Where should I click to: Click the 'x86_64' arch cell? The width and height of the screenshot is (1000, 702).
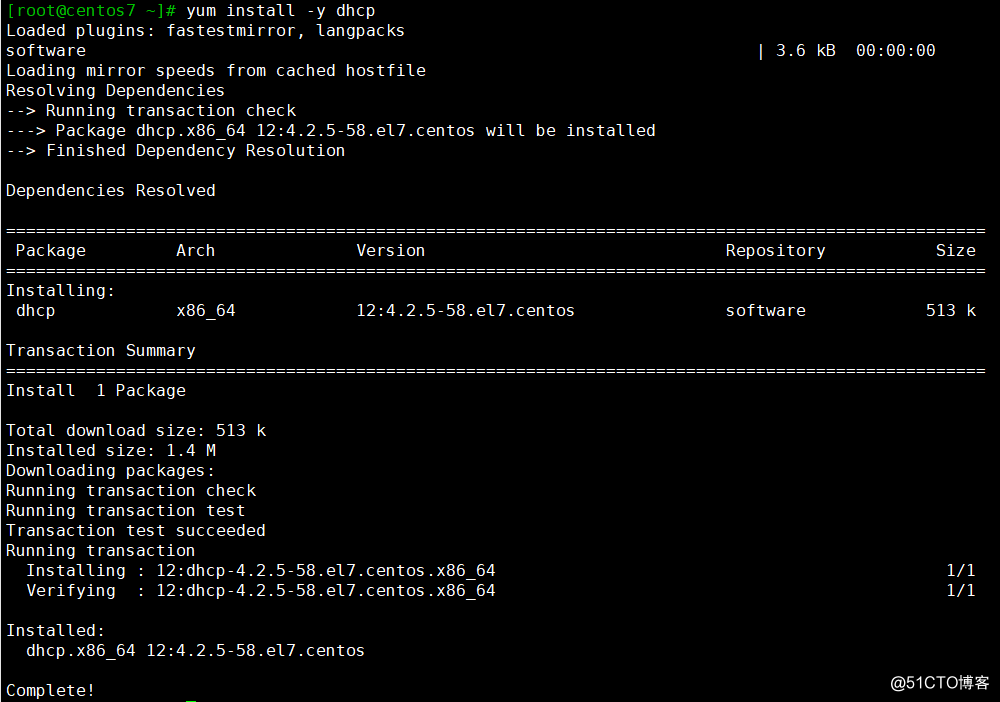click(x=206, y=311)
